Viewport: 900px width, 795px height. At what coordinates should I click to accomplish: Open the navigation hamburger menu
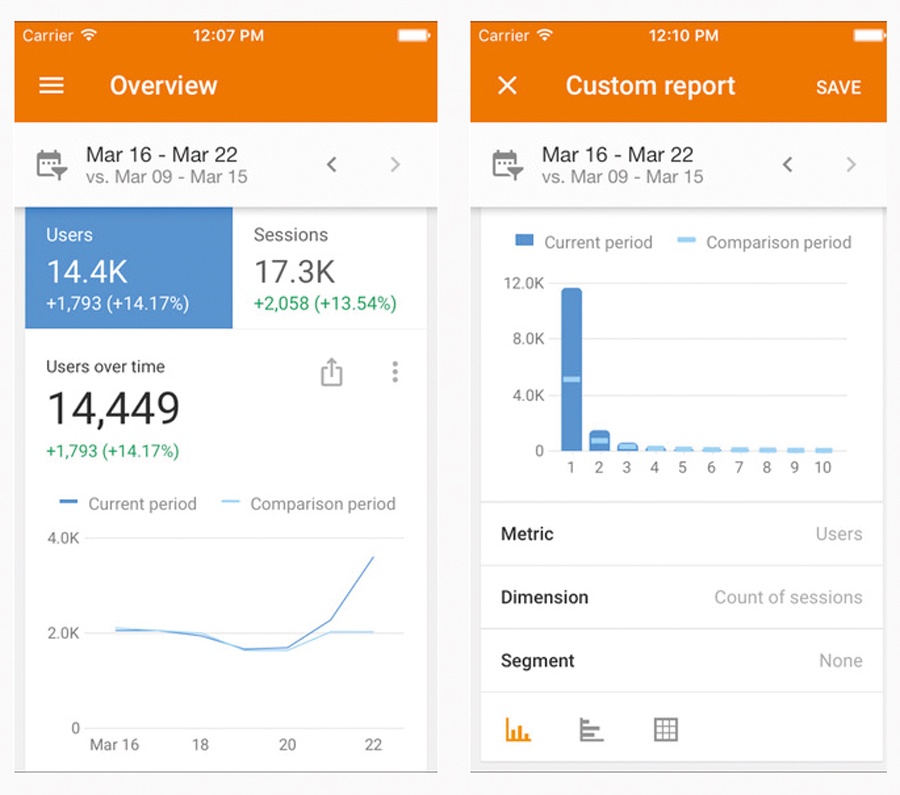pos(50,86)
